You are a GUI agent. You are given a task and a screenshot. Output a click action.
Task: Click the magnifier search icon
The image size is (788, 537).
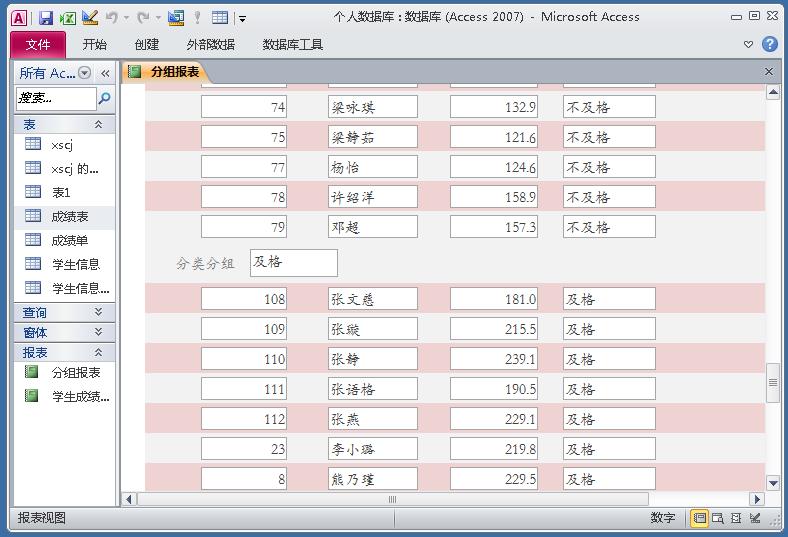pos(105,98)
